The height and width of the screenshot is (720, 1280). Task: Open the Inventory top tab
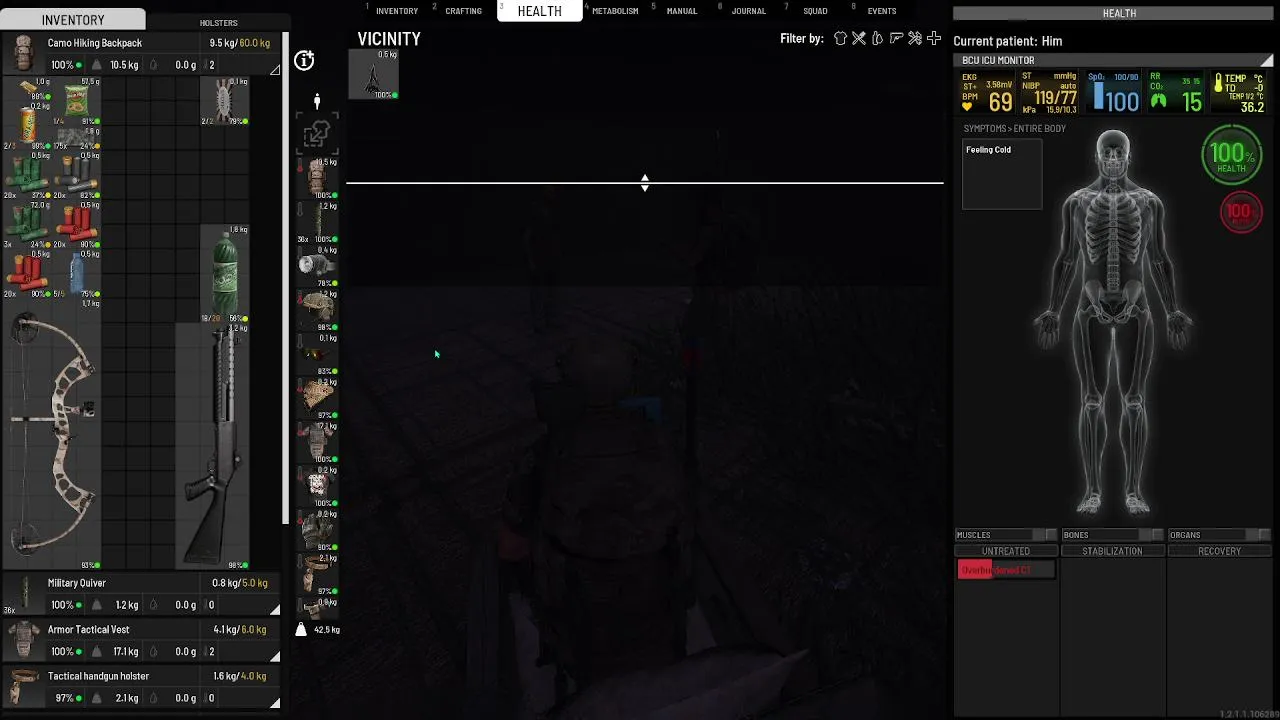point(397,11)
